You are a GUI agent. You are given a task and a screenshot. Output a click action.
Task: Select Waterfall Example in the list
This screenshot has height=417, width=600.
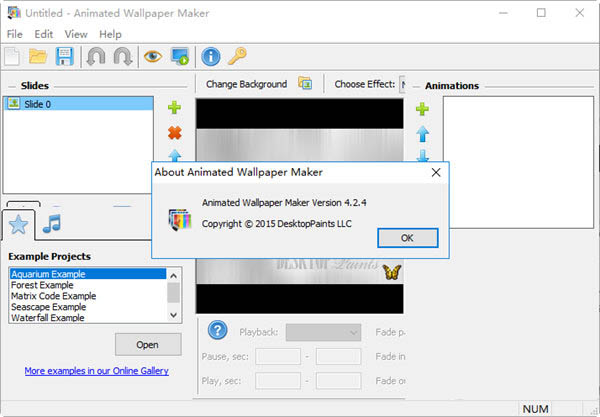88,318
